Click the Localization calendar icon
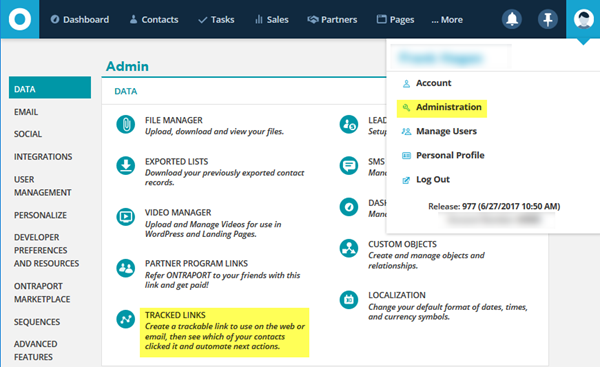 coord(349,299)
